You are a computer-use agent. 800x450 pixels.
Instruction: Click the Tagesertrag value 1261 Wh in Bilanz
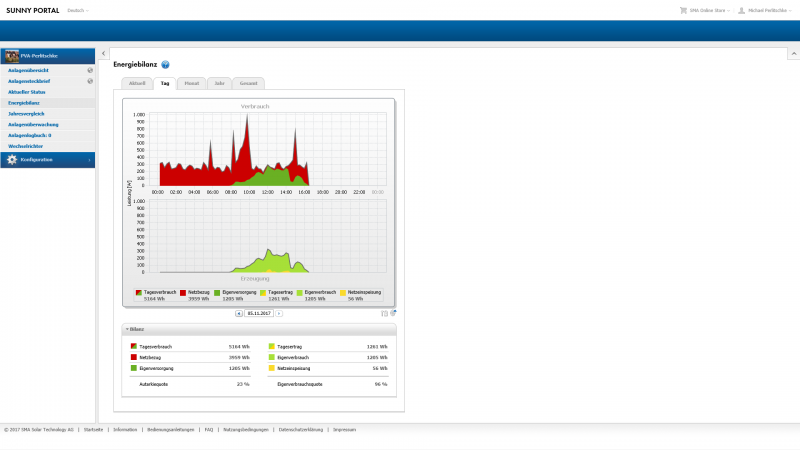point(377,346)
